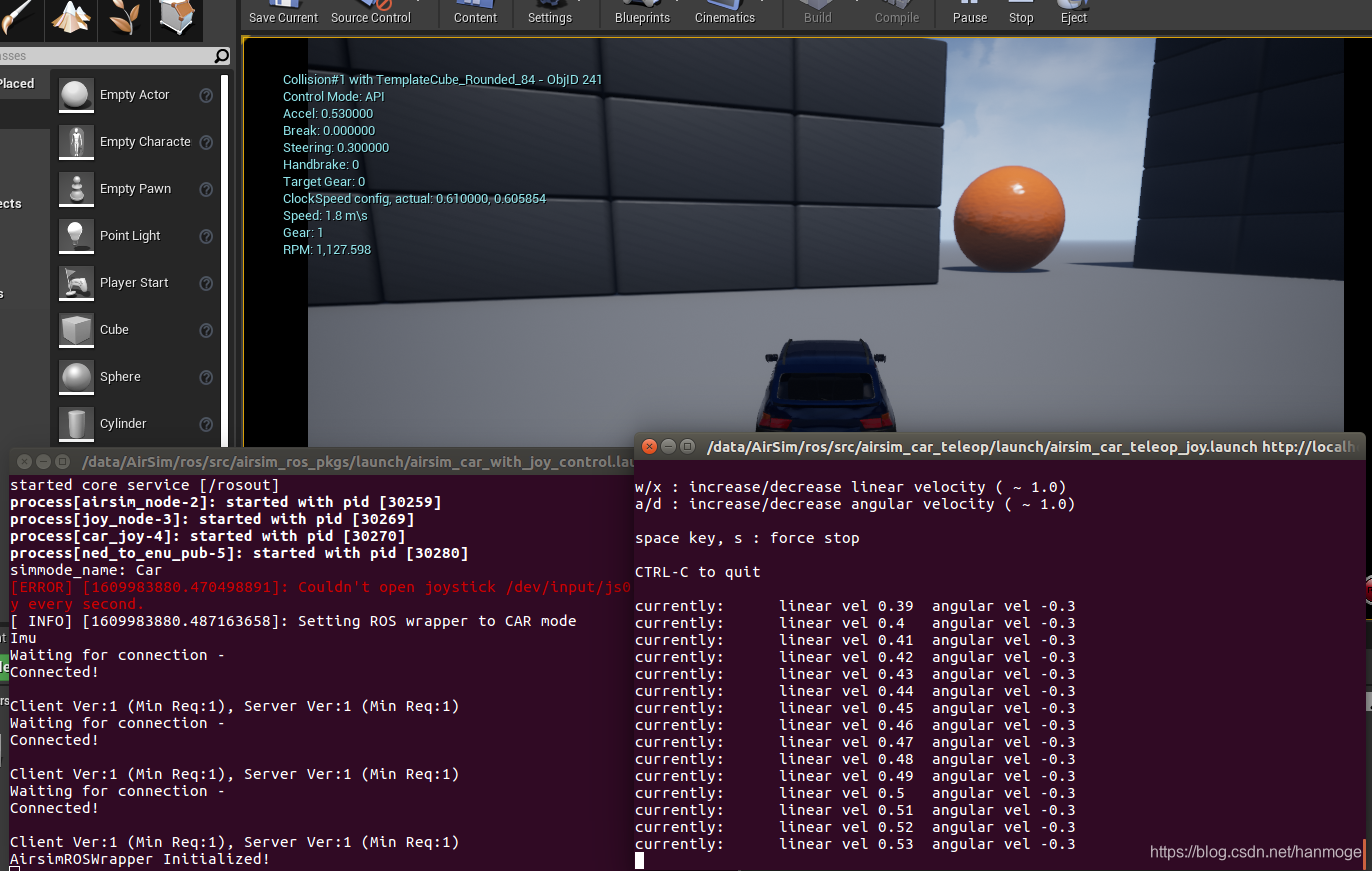
Task: Open help for Cube
Action: point(206,331)
